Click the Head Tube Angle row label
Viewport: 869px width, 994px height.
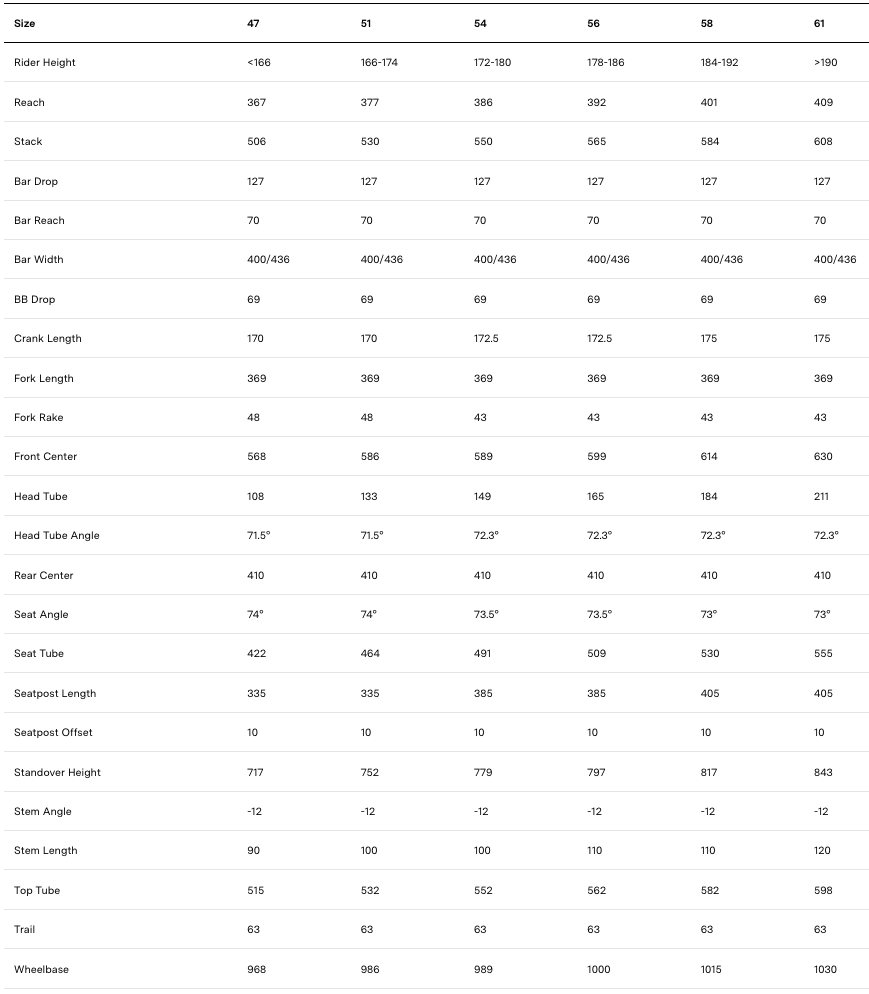pyautogui.click(x=57, y=536)
